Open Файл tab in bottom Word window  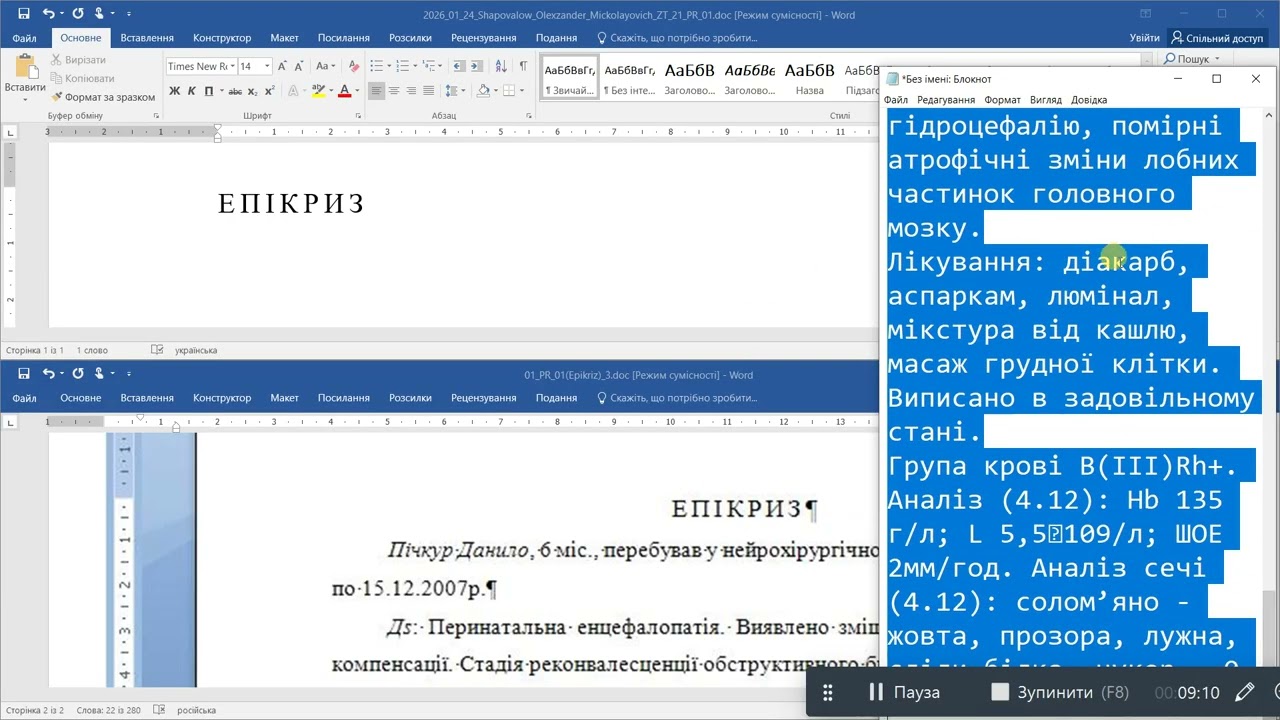pos(24,398)
